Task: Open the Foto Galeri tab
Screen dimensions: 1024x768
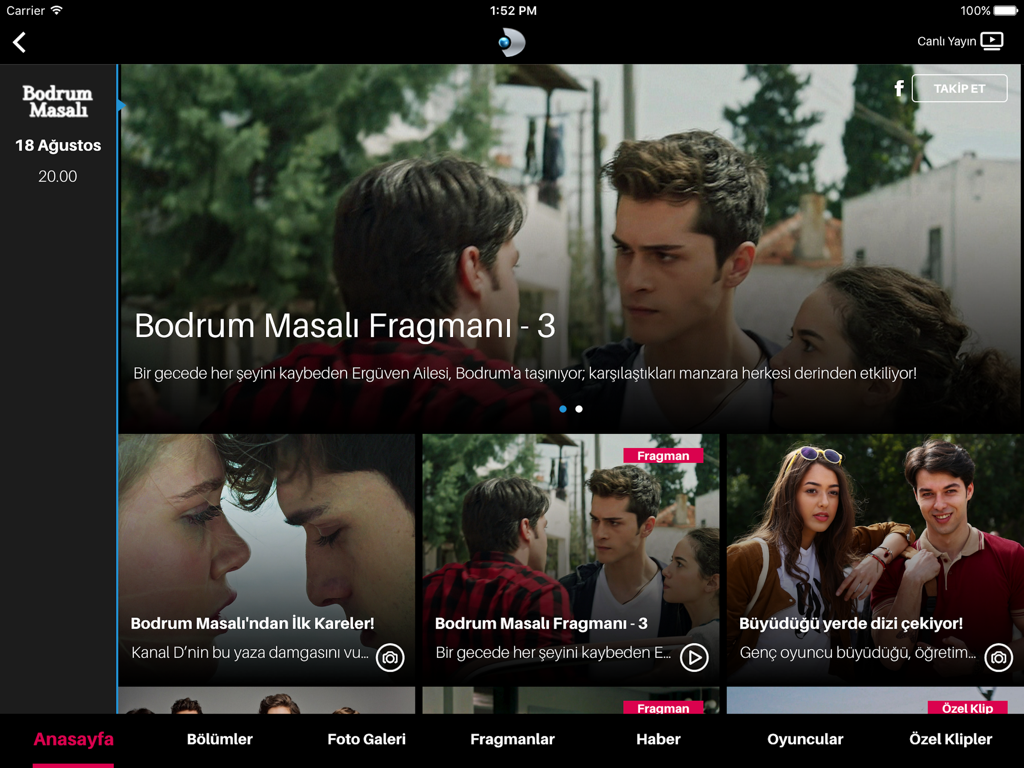Action: [366, 740]
